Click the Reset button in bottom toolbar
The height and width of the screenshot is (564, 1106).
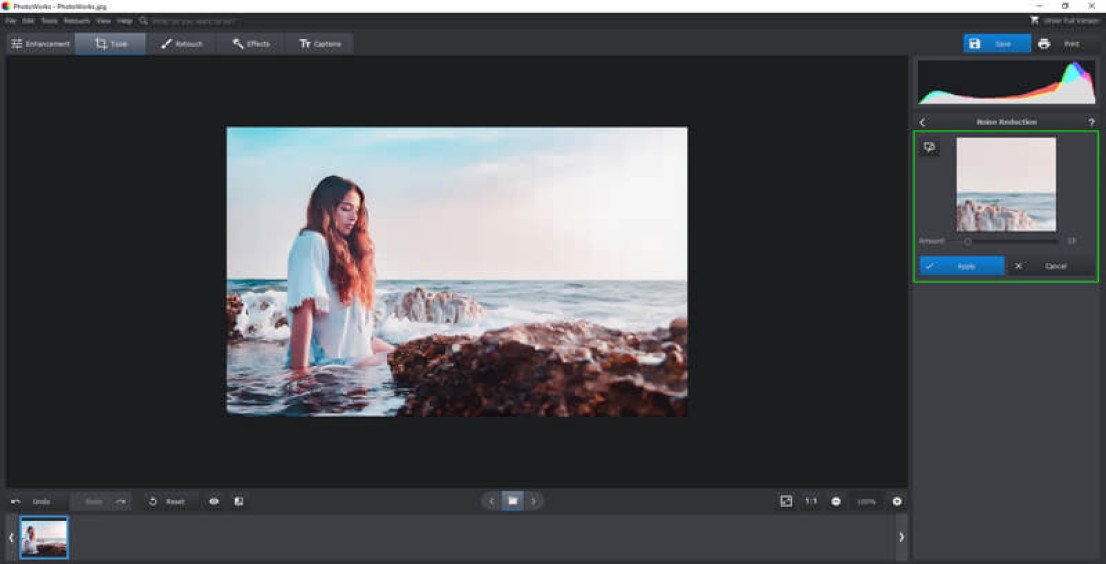(167, 501)
